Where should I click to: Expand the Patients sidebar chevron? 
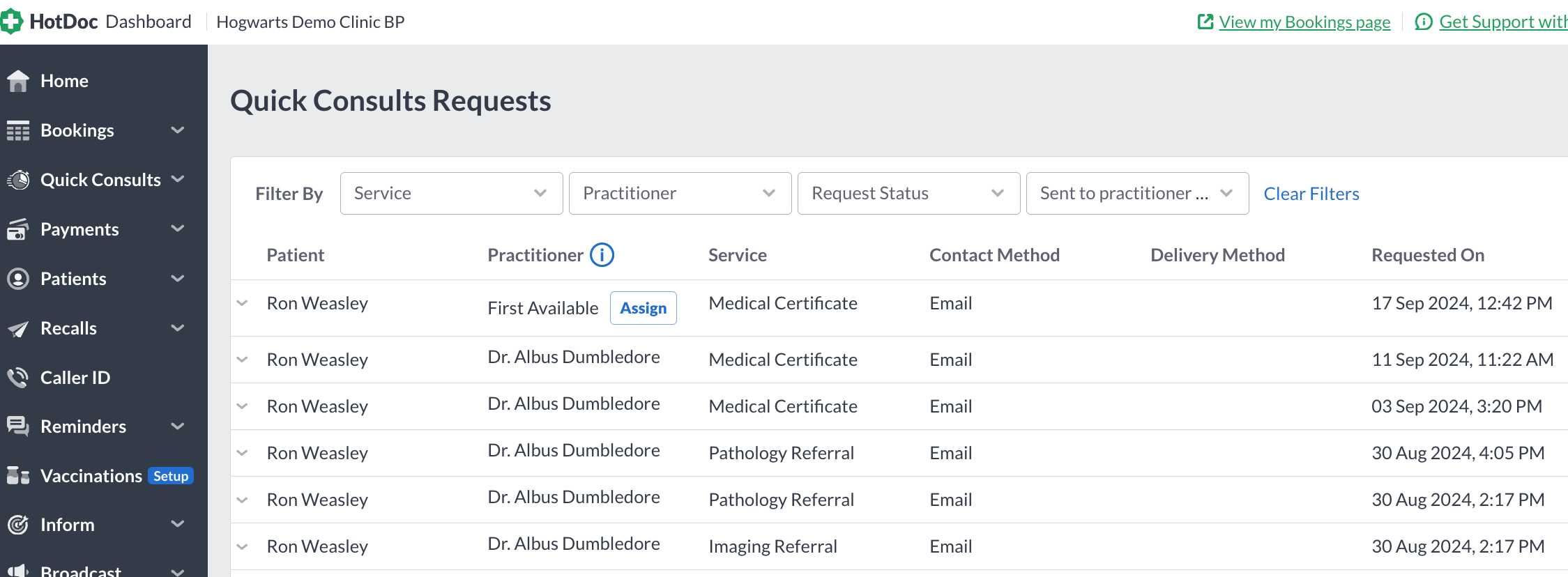(178, 279)
